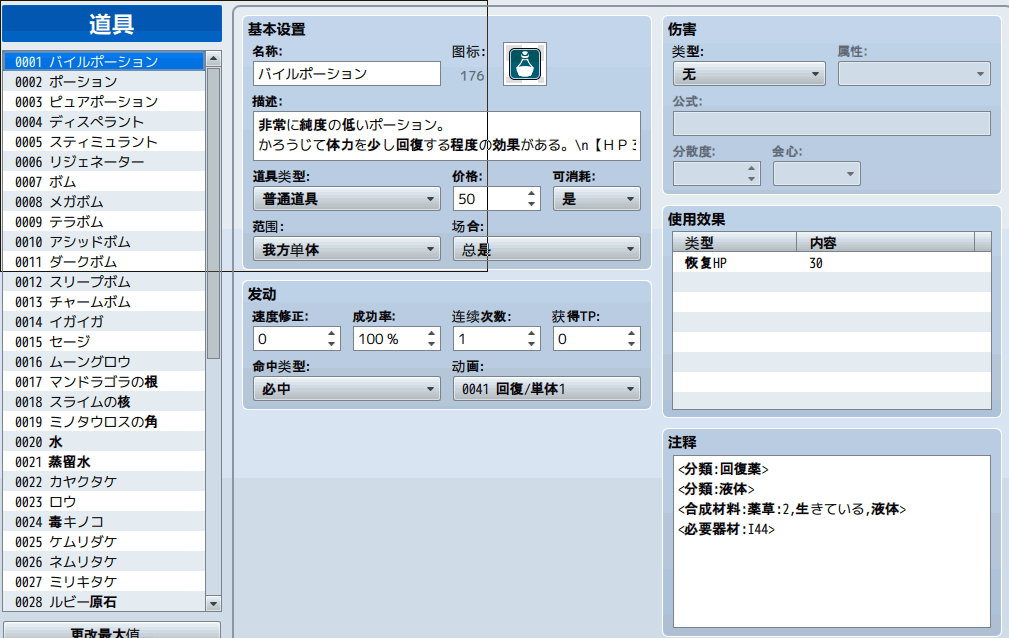The width and height of the screenshot is (1009, 638).
Task: Select item 0024 毒キノコ
Action: 104,521
